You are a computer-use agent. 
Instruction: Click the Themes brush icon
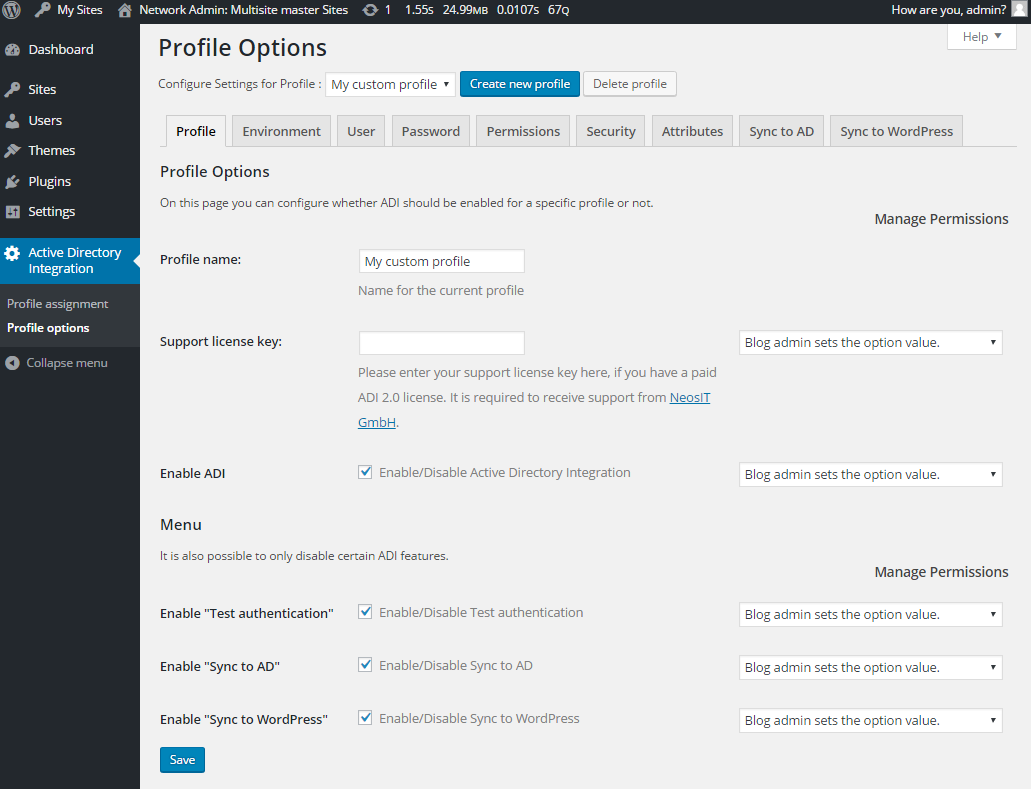point(13,151)
